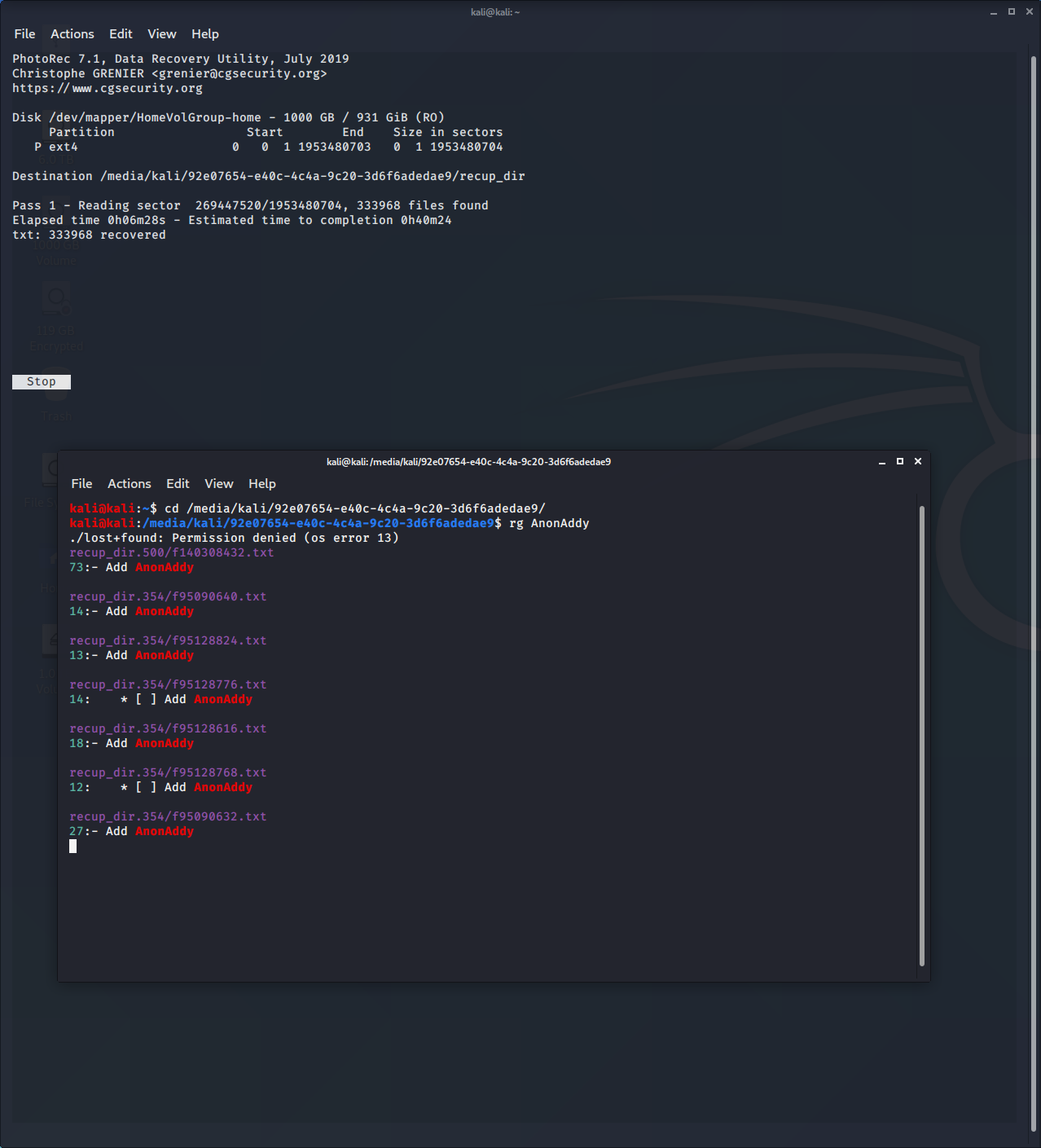The height and width of the screenshot is (1148, 1041).
Task: Open Actions menu in front terminal window
Action: (130, 484)
